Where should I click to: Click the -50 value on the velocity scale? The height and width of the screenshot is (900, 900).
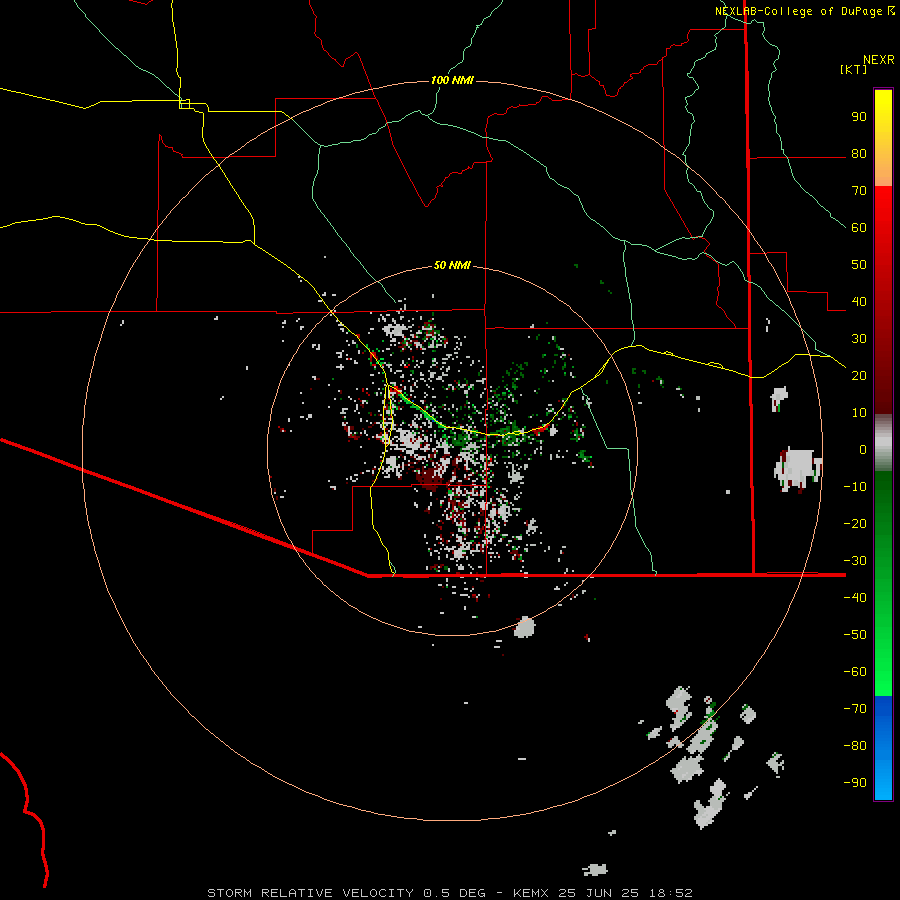(855, 635)
